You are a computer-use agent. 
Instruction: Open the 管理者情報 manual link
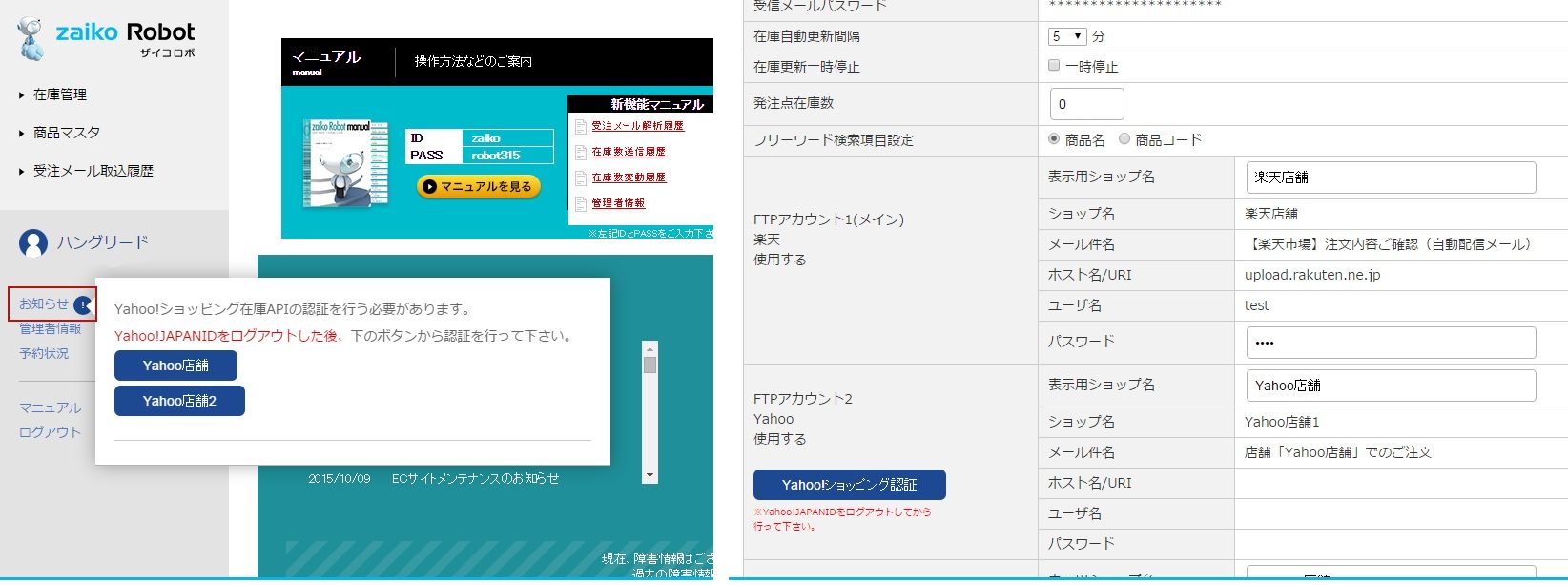pyautogui.click(x=618, y=203)
